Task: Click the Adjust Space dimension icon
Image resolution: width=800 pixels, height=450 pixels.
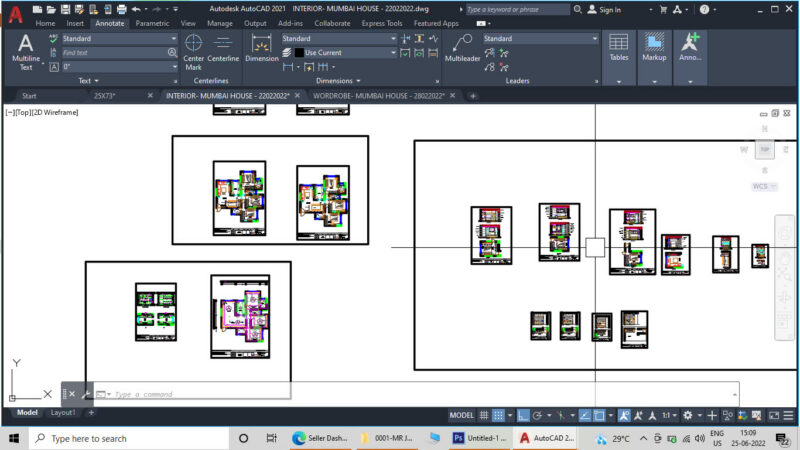Action: click(419, 39)
